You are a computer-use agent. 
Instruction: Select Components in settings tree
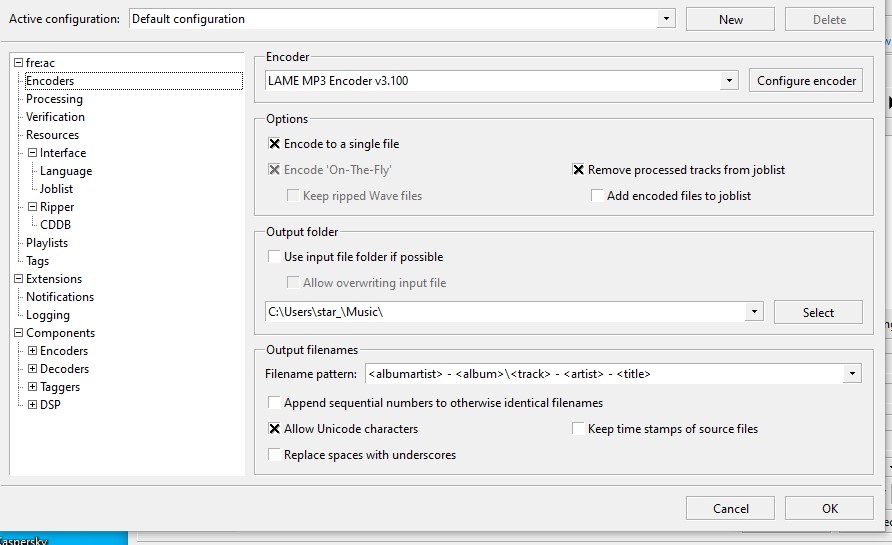point(60,333)
